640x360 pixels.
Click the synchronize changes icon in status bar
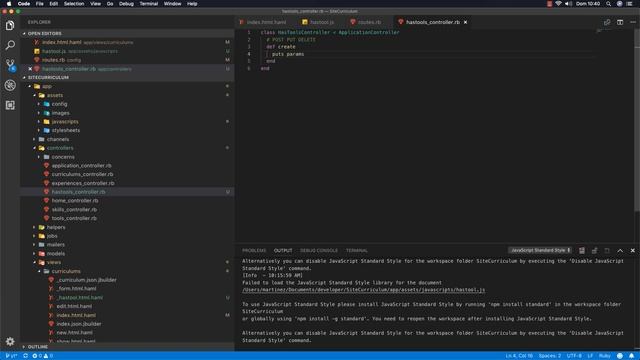[x=25, y=356]
